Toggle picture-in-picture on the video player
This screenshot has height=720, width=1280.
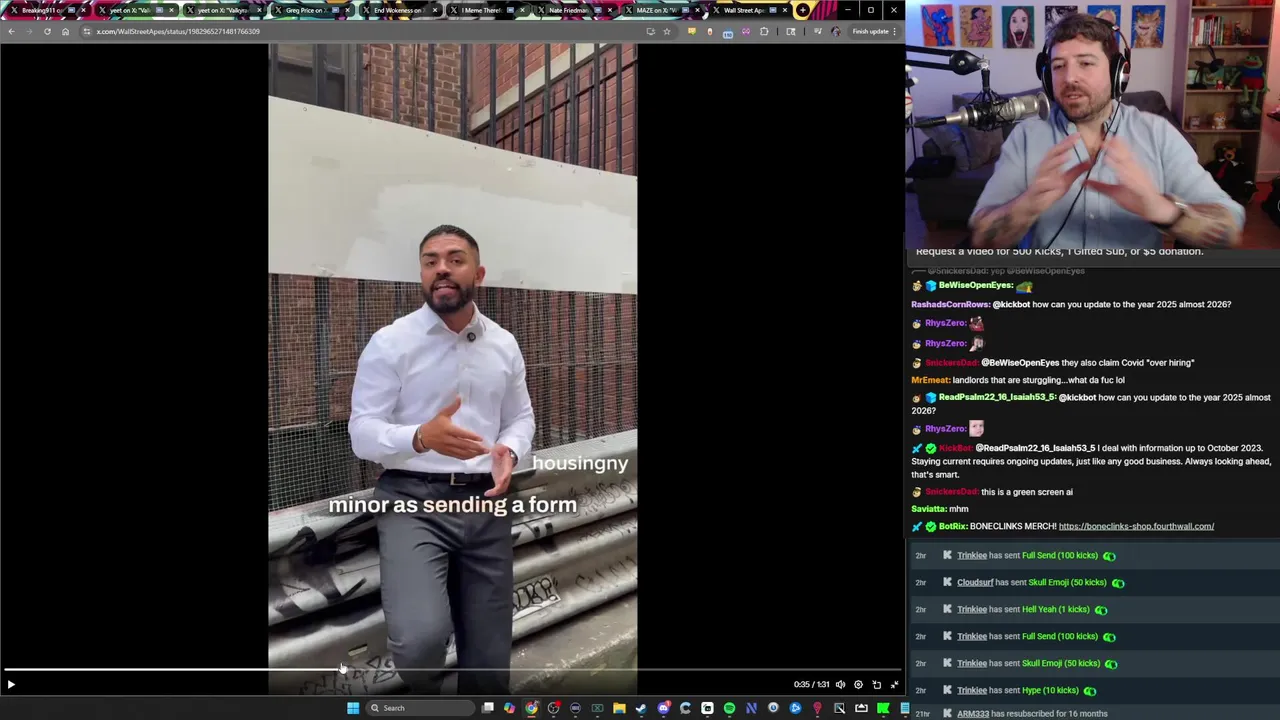click(x=876, y=685)
